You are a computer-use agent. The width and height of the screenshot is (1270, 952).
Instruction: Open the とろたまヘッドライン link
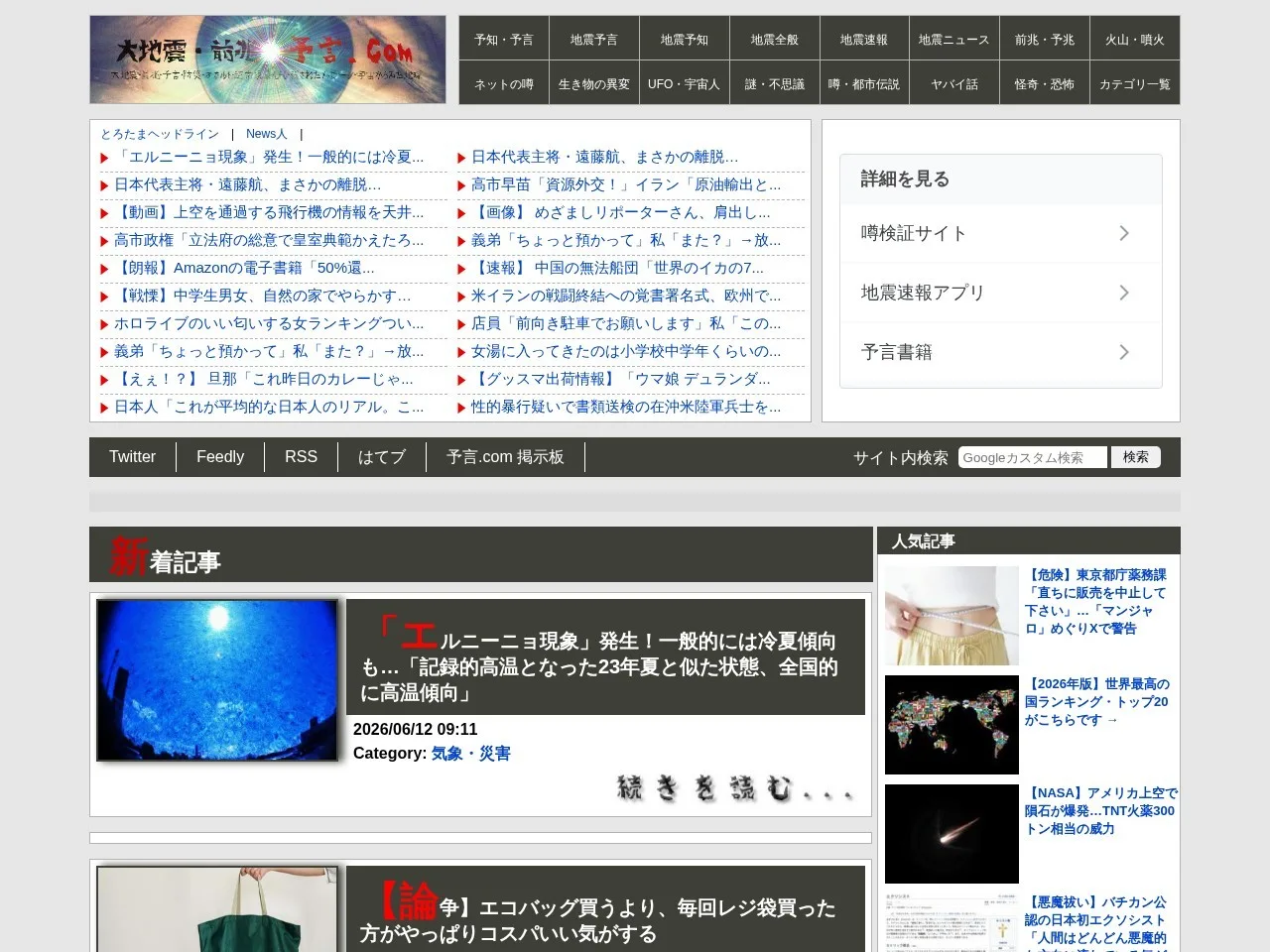pos(160,134)
